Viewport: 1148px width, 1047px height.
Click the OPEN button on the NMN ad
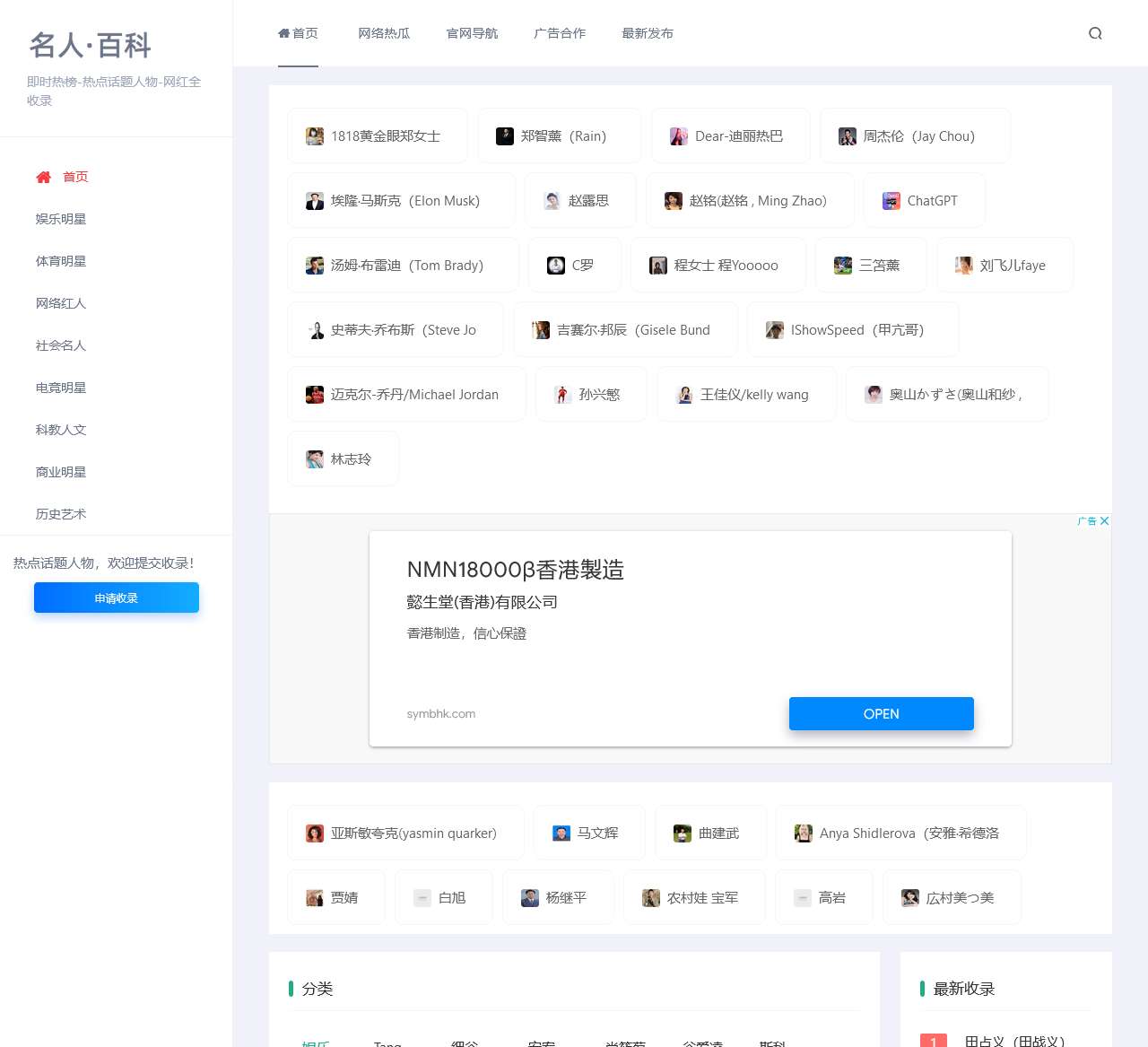[x=881, y=713]
